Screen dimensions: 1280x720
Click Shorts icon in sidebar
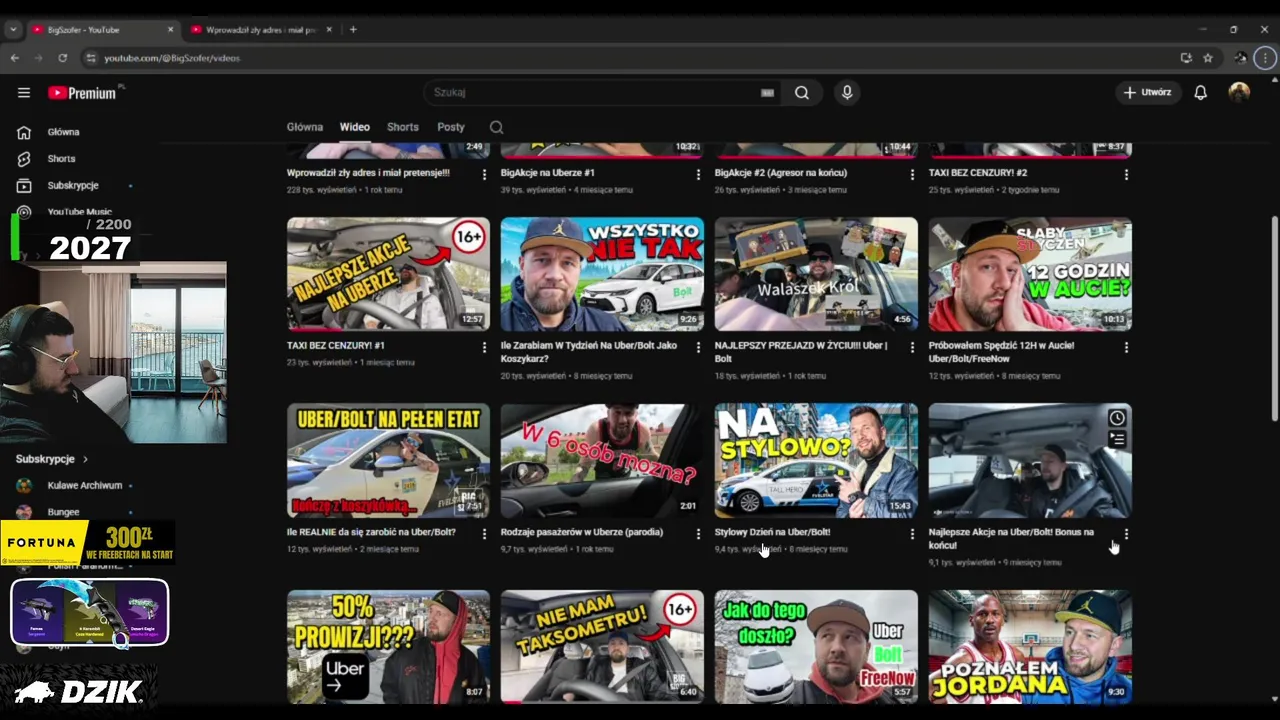24,159
